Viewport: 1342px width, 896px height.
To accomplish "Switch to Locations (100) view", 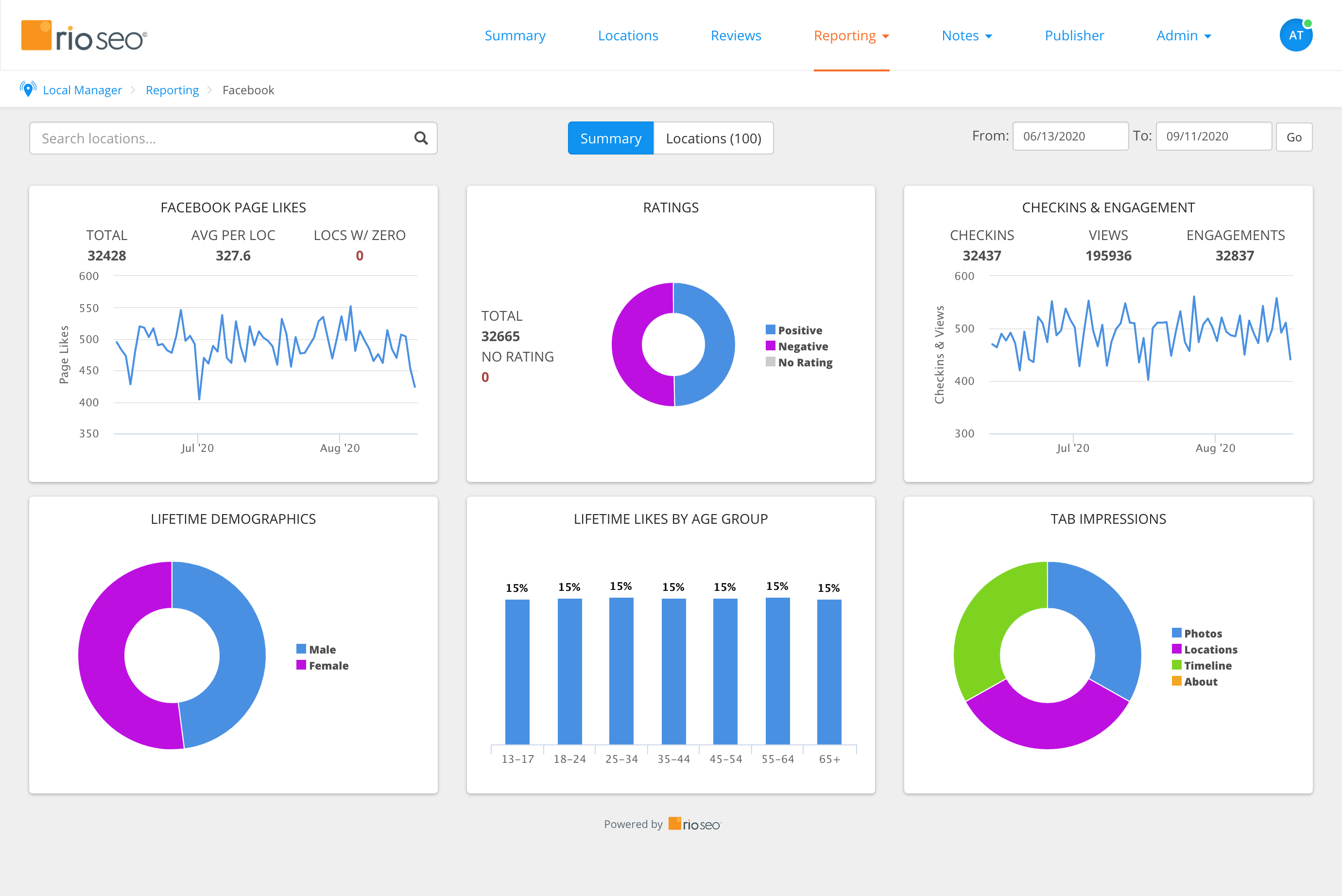I will tap(714, 138).
